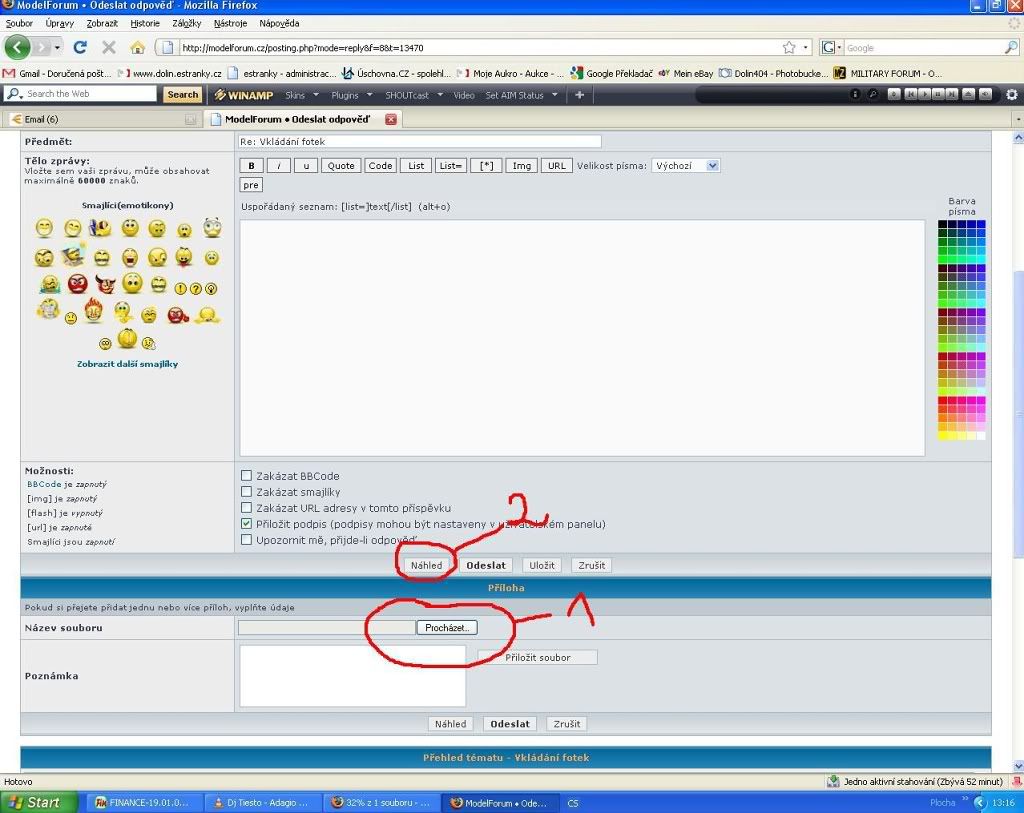Click the Poznámka attachment comment box
The width and height of the screenshot is (1024, 813).
pos(353,676)
